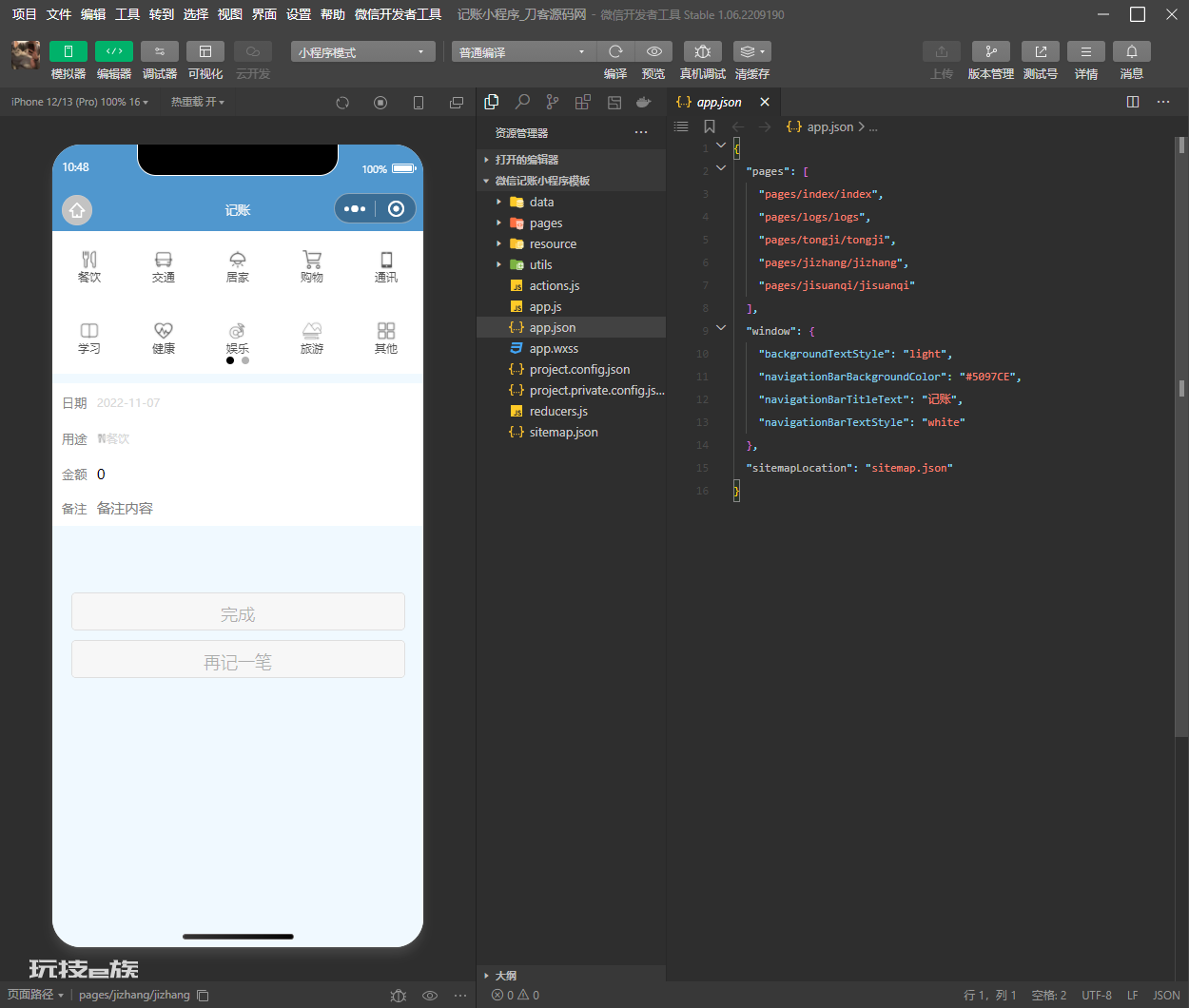Expand the utils folder

[x=571, y=264]
